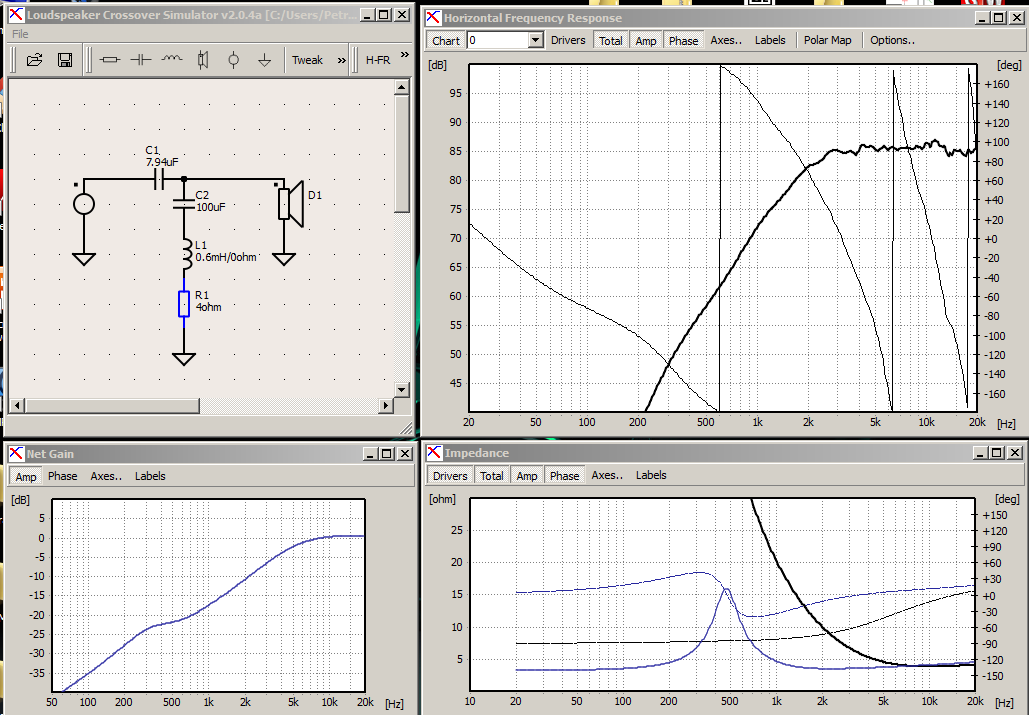Screen dimensions: 1029x715
Task: Toggle Amp in the Net Gain window
Action: tap(26, 476)
